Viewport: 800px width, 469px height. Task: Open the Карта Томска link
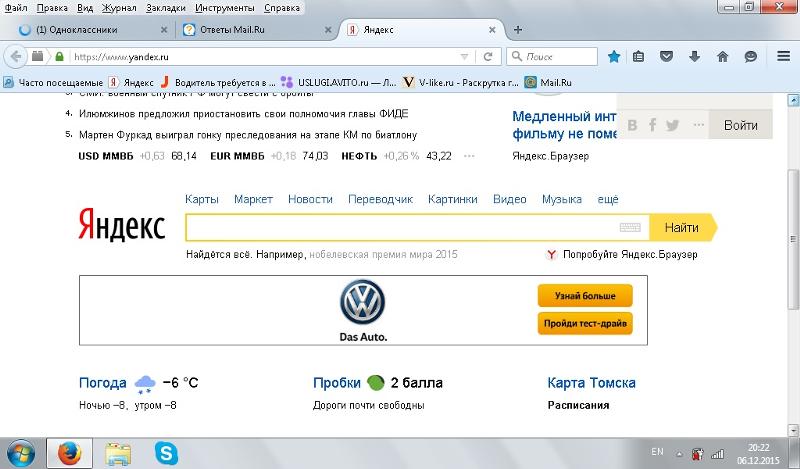pos(591,383)
